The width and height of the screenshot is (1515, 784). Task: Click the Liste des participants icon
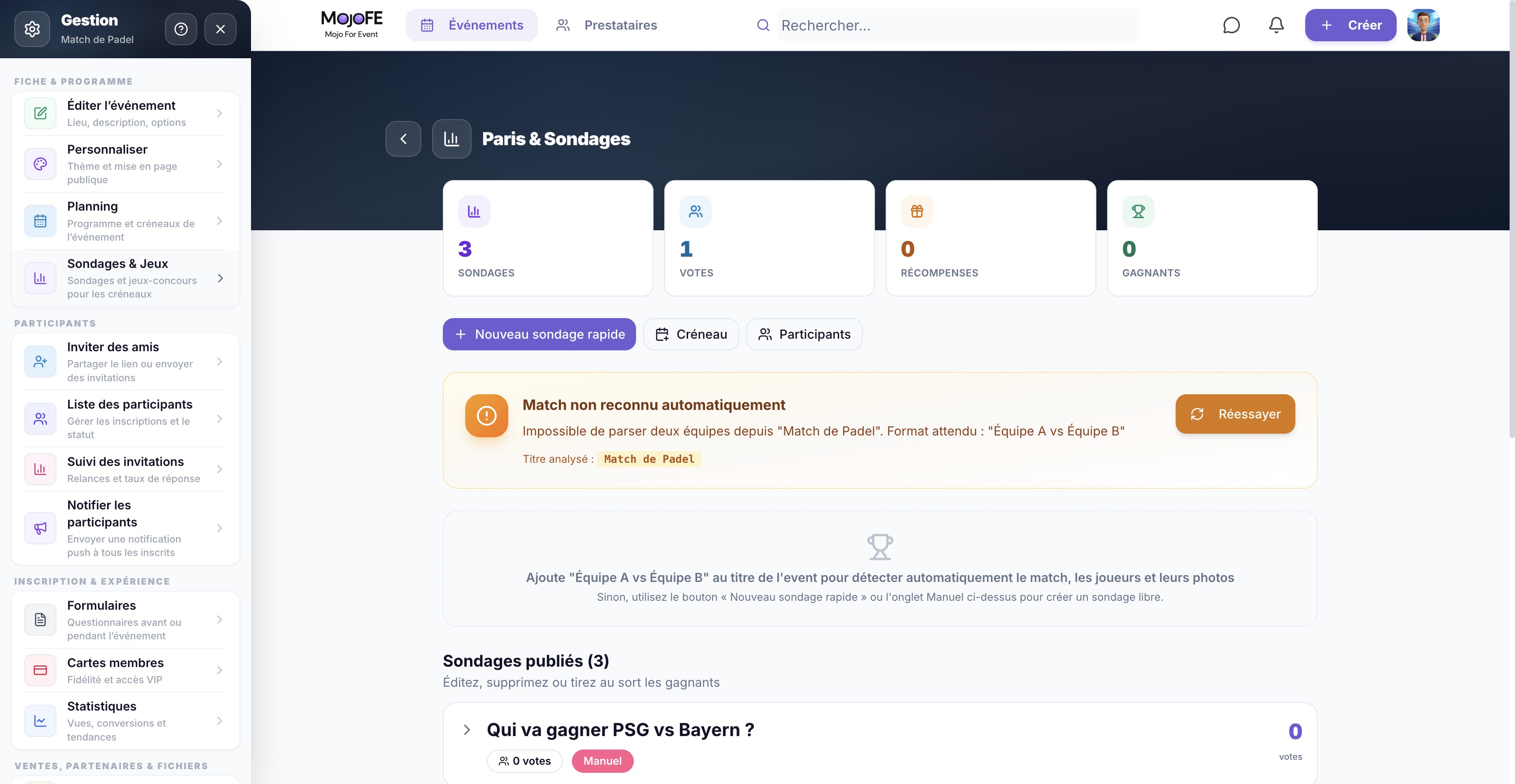click(x=40, y=419)
